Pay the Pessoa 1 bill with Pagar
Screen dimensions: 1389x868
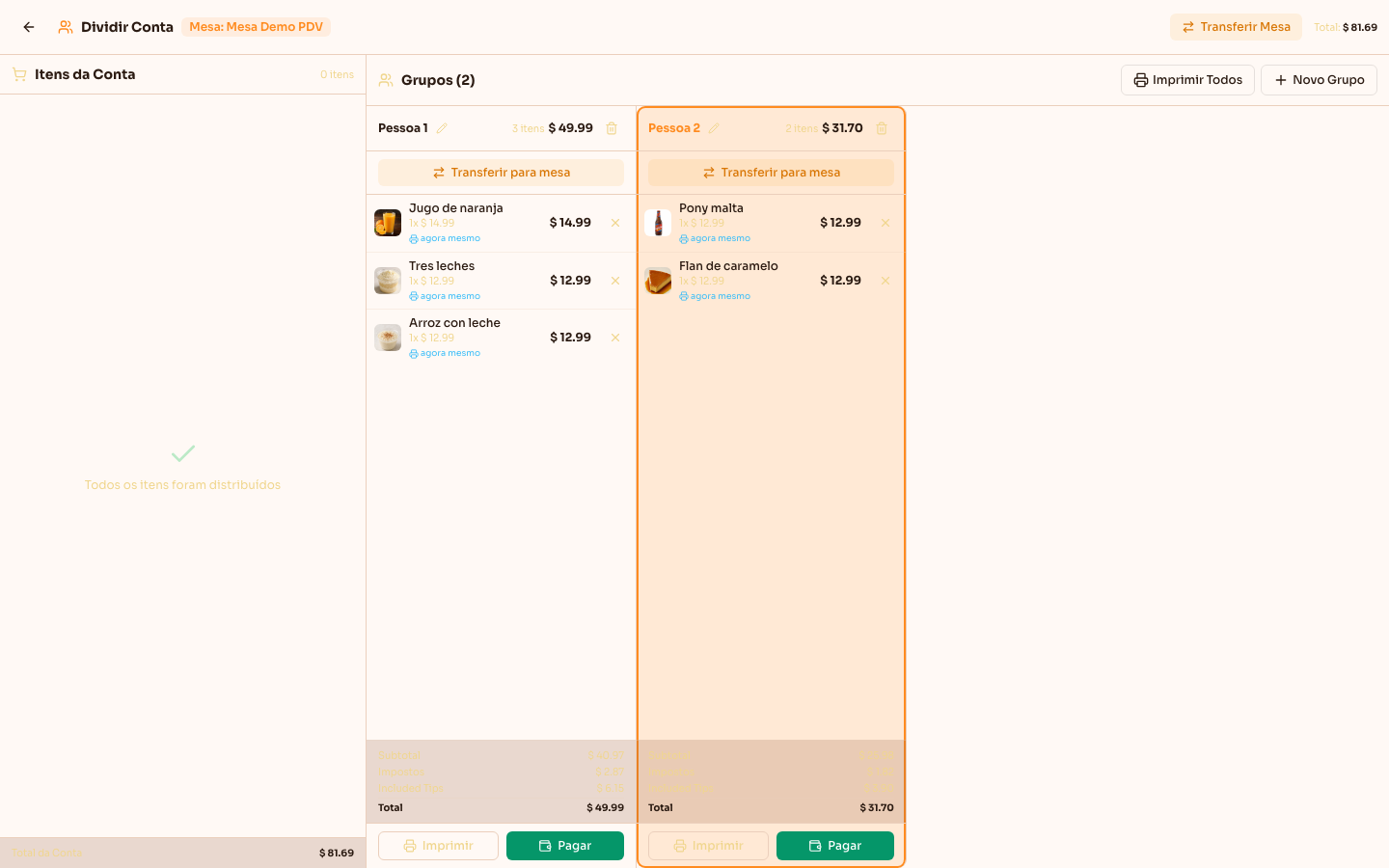(x=565, y=846)
